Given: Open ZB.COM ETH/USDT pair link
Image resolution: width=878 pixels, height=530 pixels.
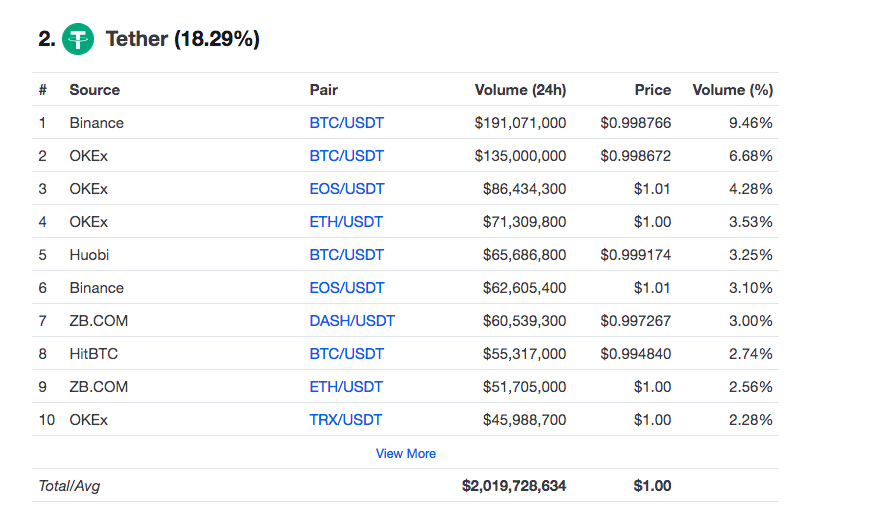Looking at the screenshot, I should [346, 387].
